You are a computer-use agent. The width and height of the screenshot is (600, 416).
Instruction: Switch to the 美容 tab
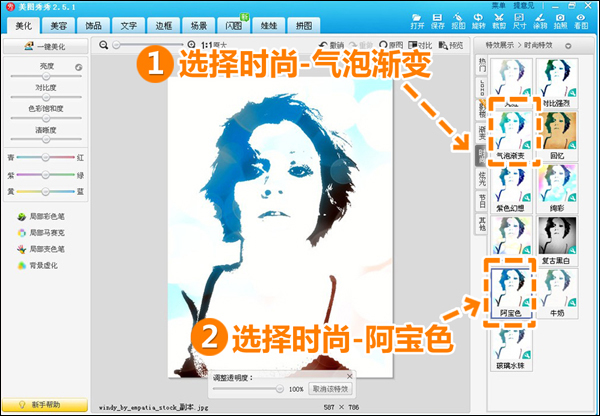[59, 27]
